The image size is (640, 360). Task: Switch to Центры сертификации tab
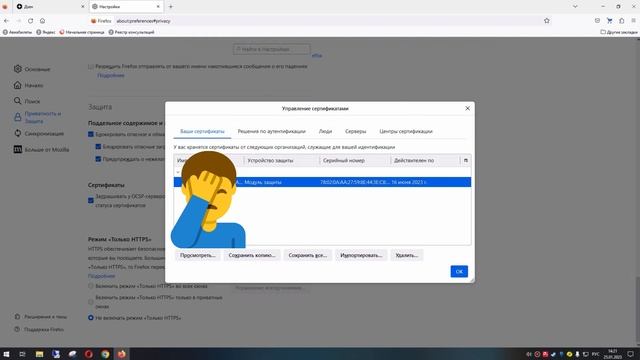click(x=406, y=131)
